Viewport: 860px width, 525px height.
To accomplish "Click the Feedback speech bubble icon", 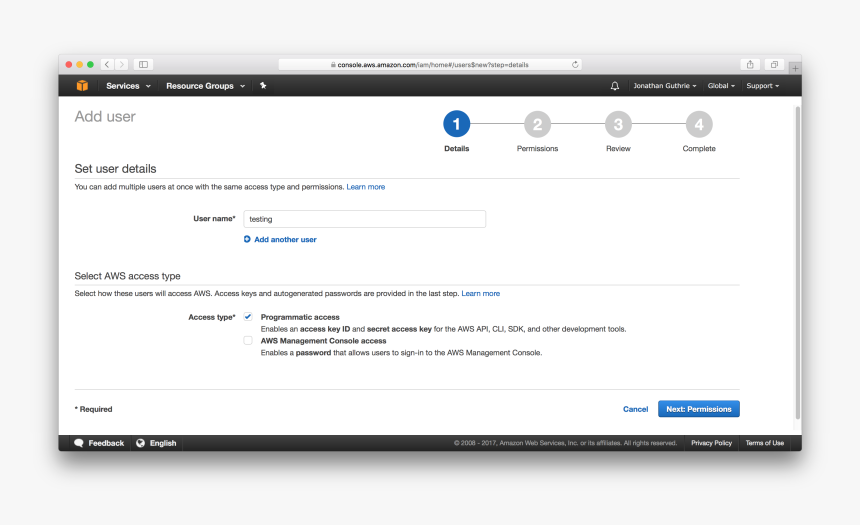I will click(x=78, y=443).
